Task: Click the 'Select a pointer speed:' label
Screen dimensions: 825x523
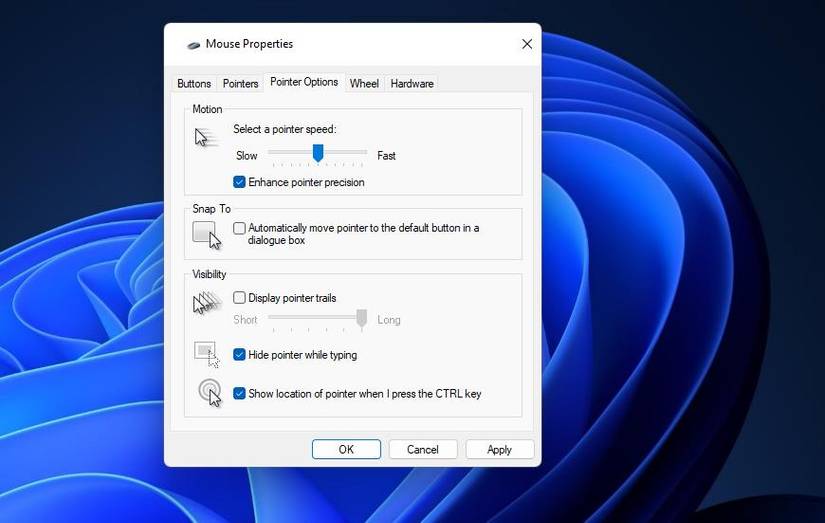Action: pos(285,129)
